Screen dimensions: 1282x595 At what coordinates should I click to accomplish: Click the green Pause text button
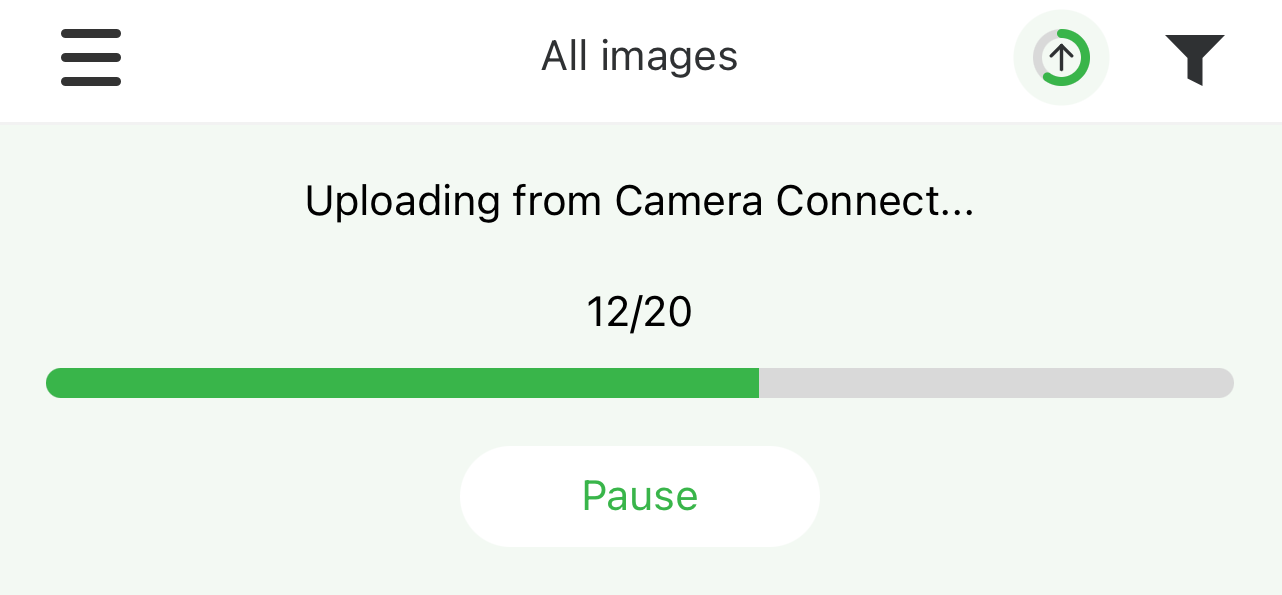tap(639, 496)
